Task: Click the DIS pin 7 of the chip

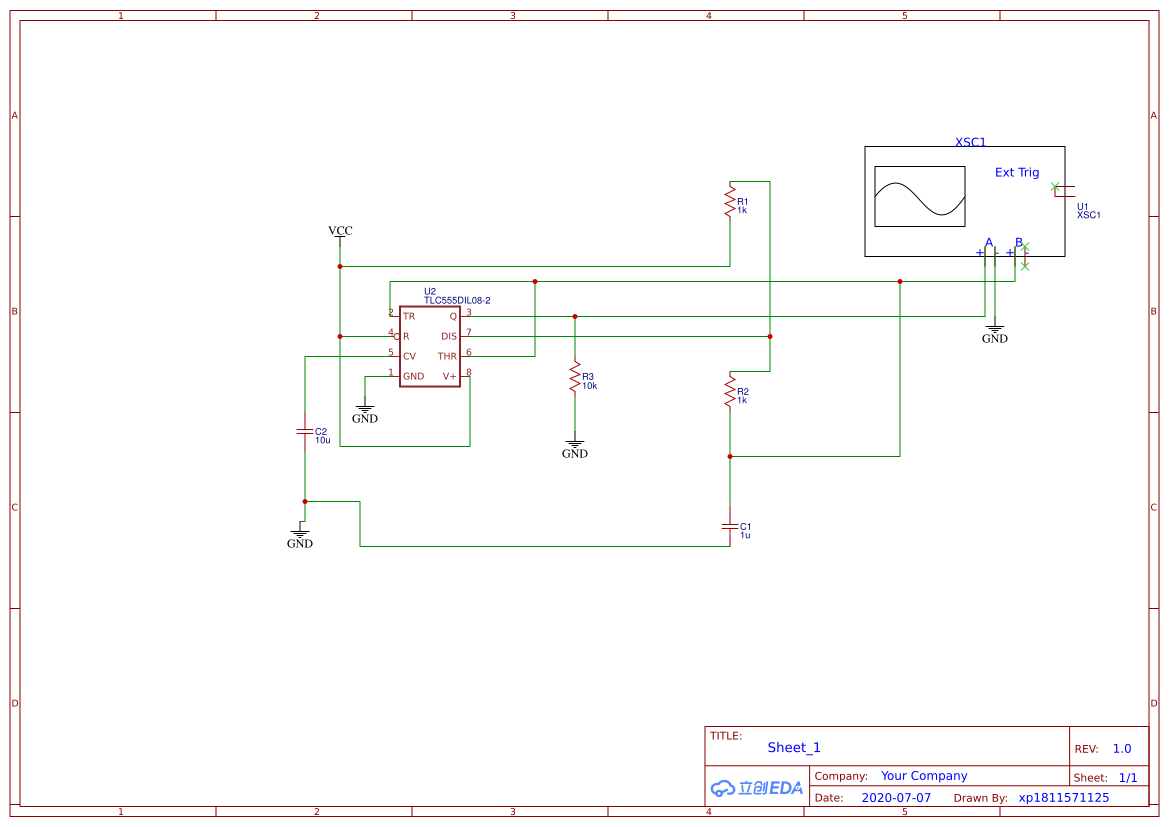Action: (x=467, y=336)
